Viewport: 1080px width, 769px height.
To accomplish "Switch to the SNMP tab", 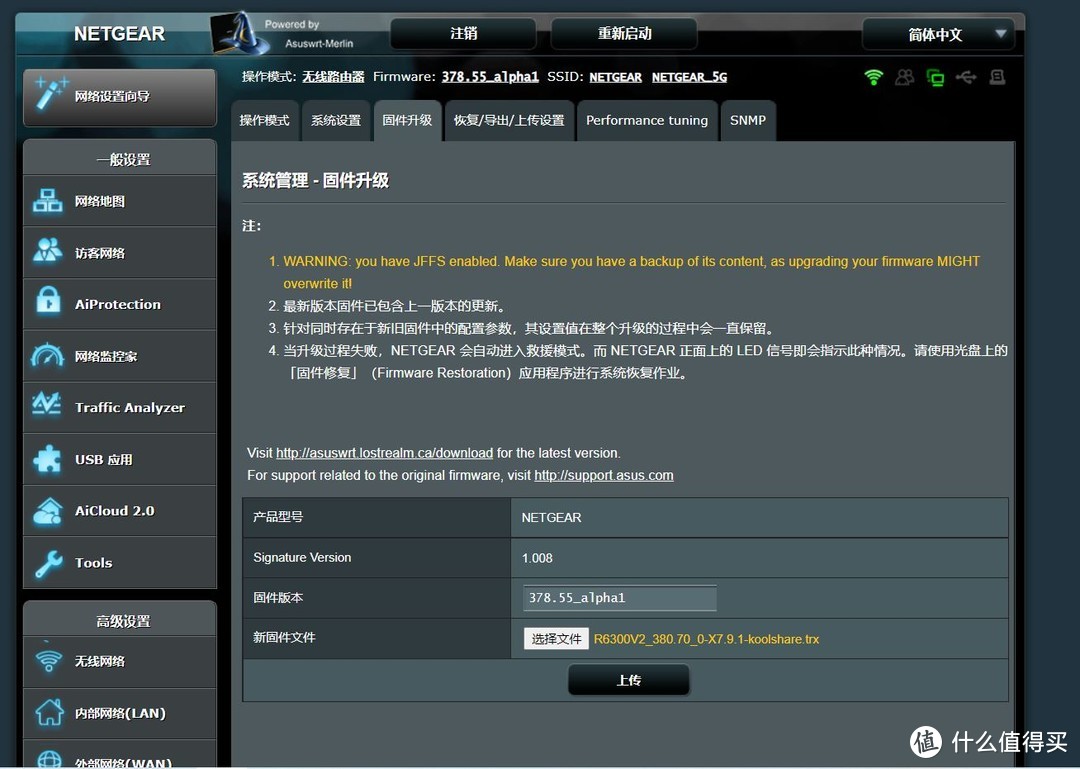I will [748, 120].
